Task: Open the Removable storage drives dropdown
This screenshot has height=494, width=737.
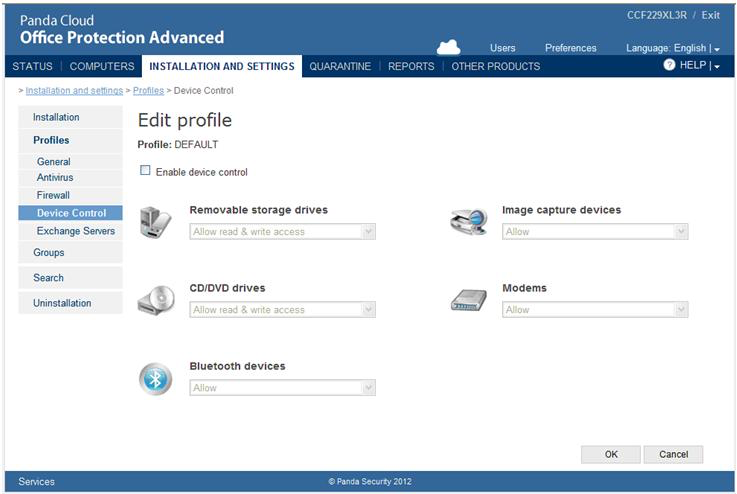Action: tap(282, 231)
